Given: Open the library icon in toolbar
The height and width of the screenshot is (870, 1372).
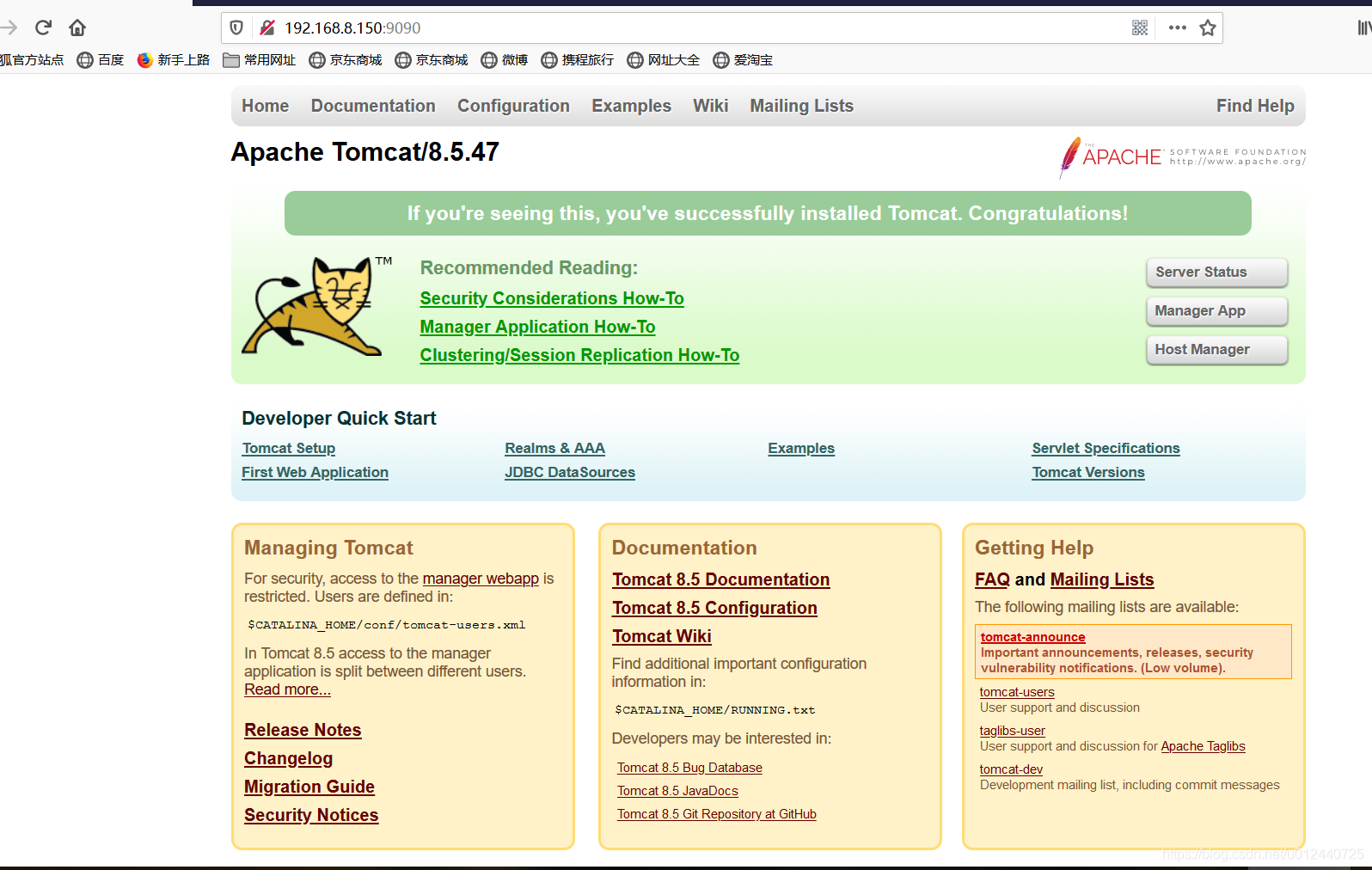Looking at the screenshot, I should point(1364,28).
